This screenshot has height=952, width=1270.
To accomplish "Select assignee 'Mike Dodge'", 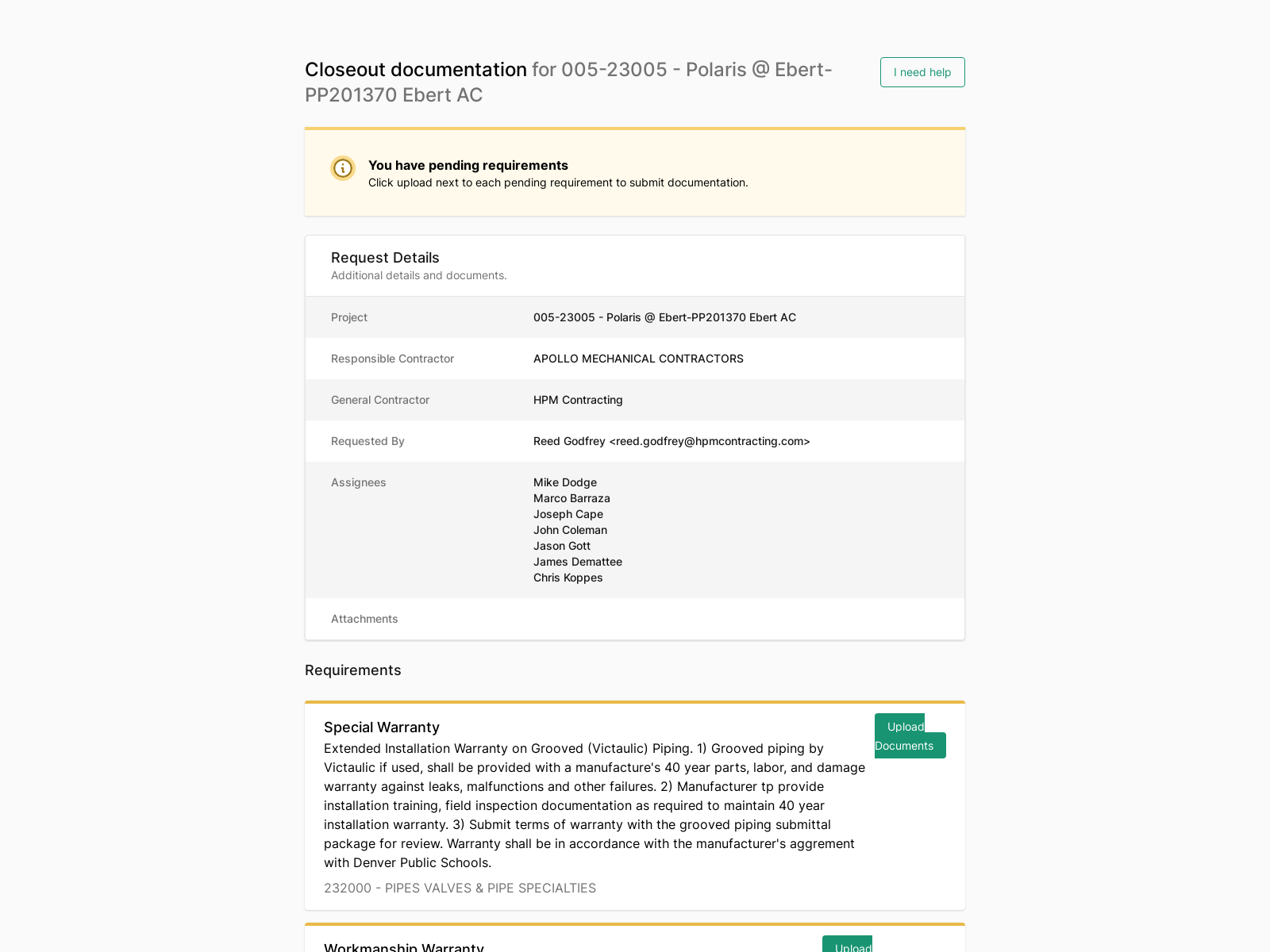I will pyautogui.click(x=565, y=482).
